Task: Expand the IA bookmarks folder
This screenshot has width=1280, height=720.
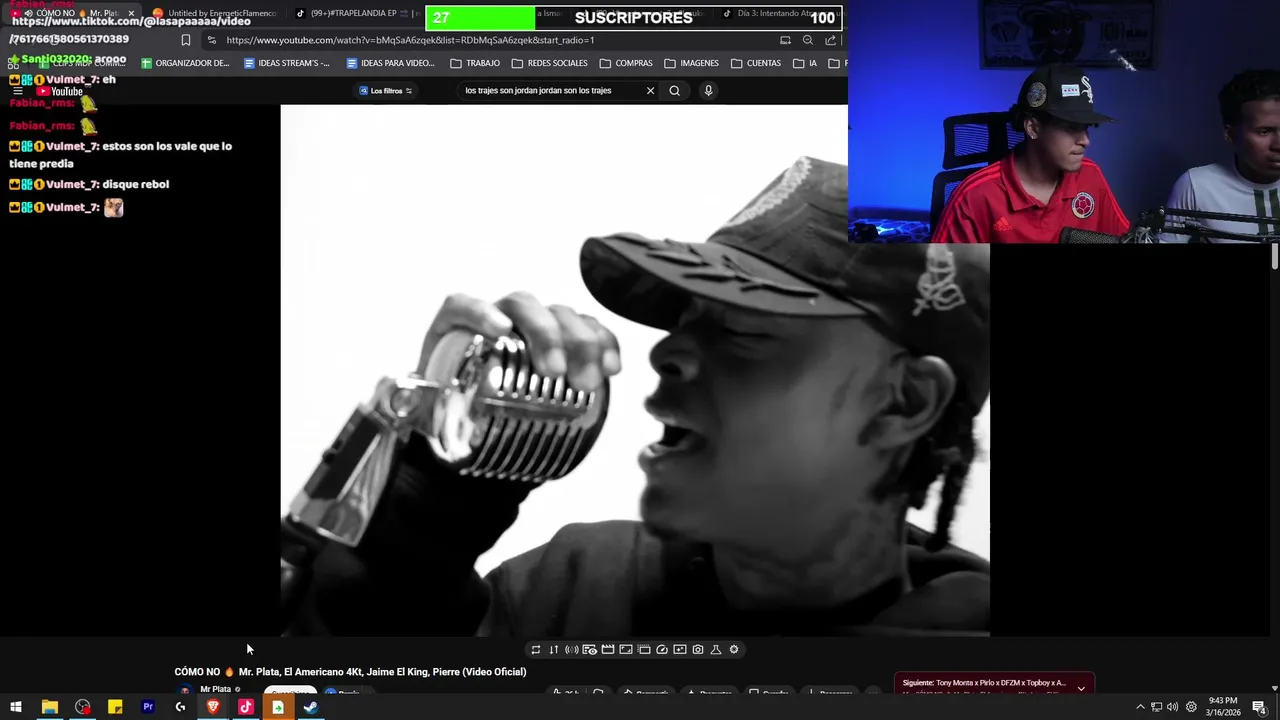Action: [x=805, y=63]
